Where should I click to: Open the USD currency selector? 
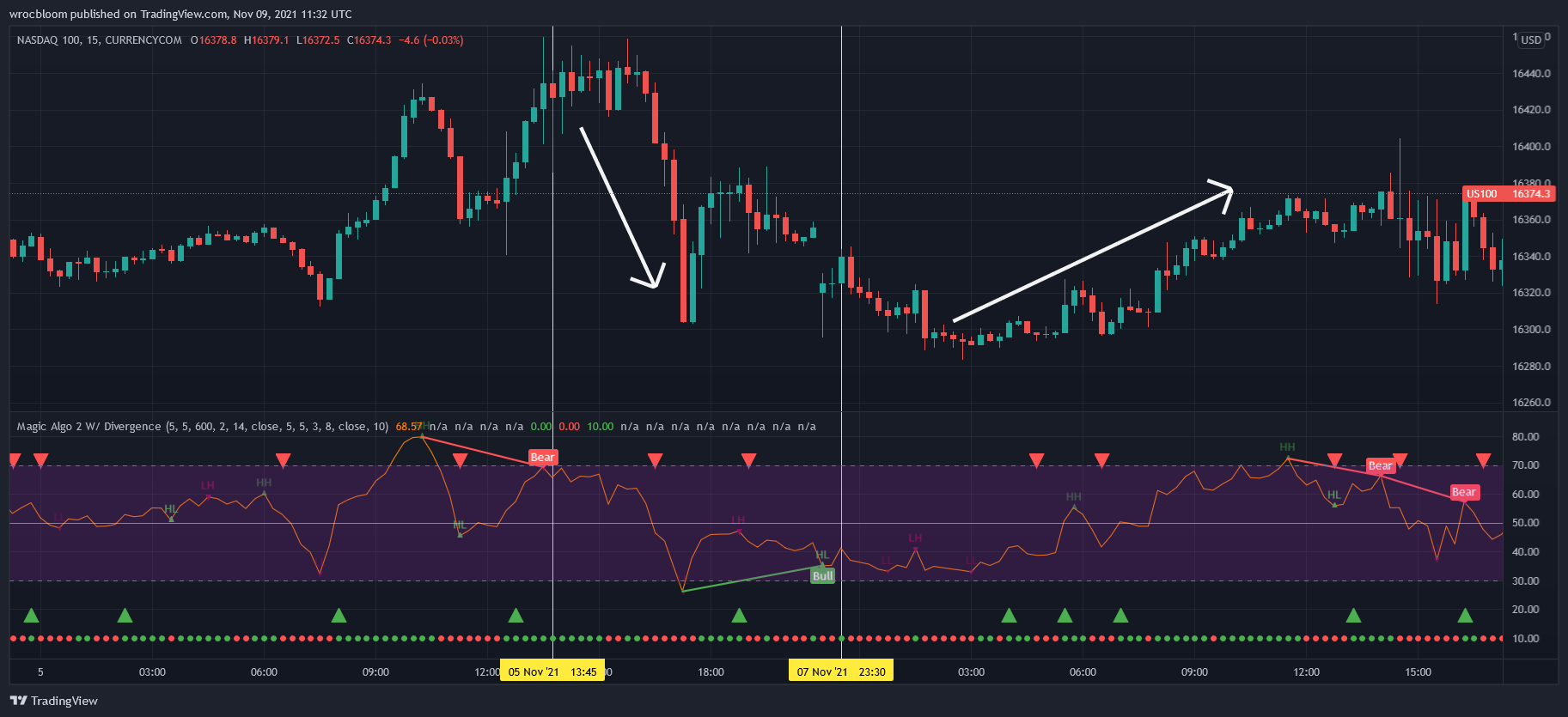[x=1531, y=39]
